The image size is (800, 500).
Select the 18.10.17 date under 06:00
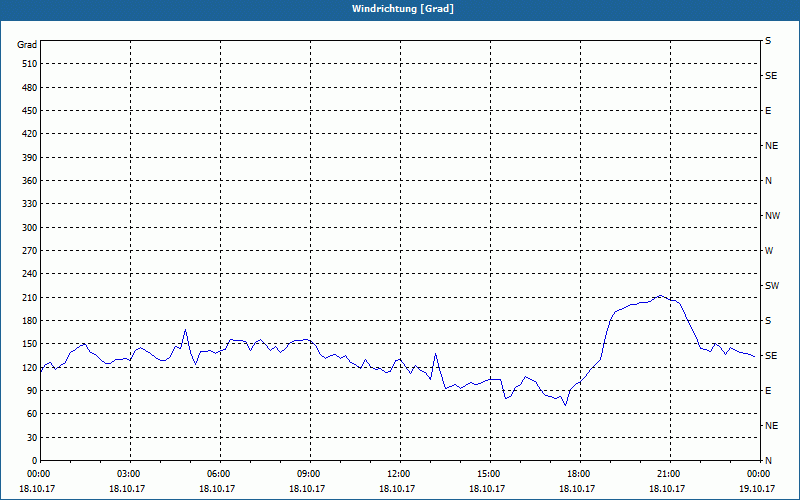[x=217, y=488]
